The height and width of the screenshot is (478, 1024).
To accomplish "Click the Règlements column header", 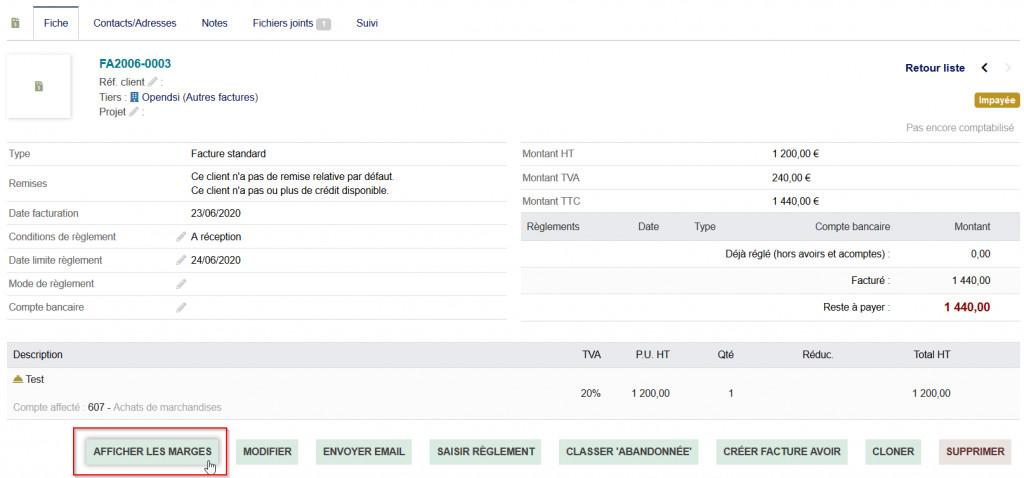I will tap(553, 227).
